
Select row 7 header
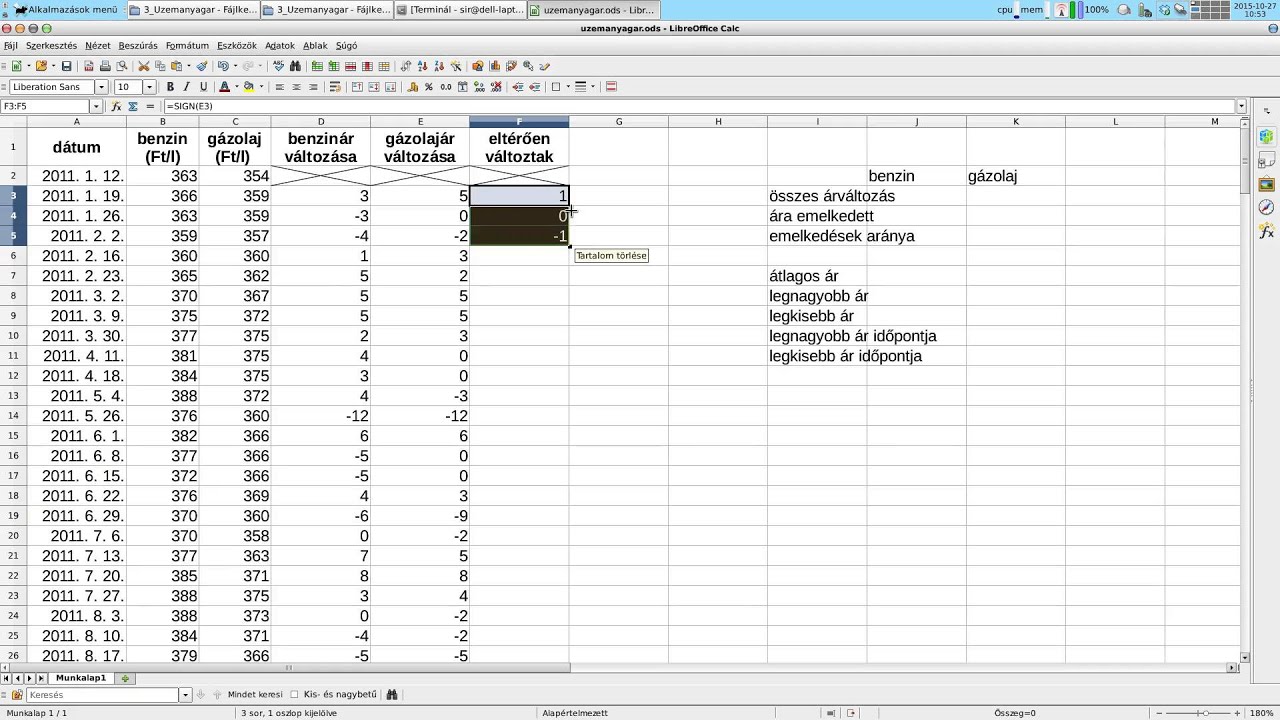13,276
